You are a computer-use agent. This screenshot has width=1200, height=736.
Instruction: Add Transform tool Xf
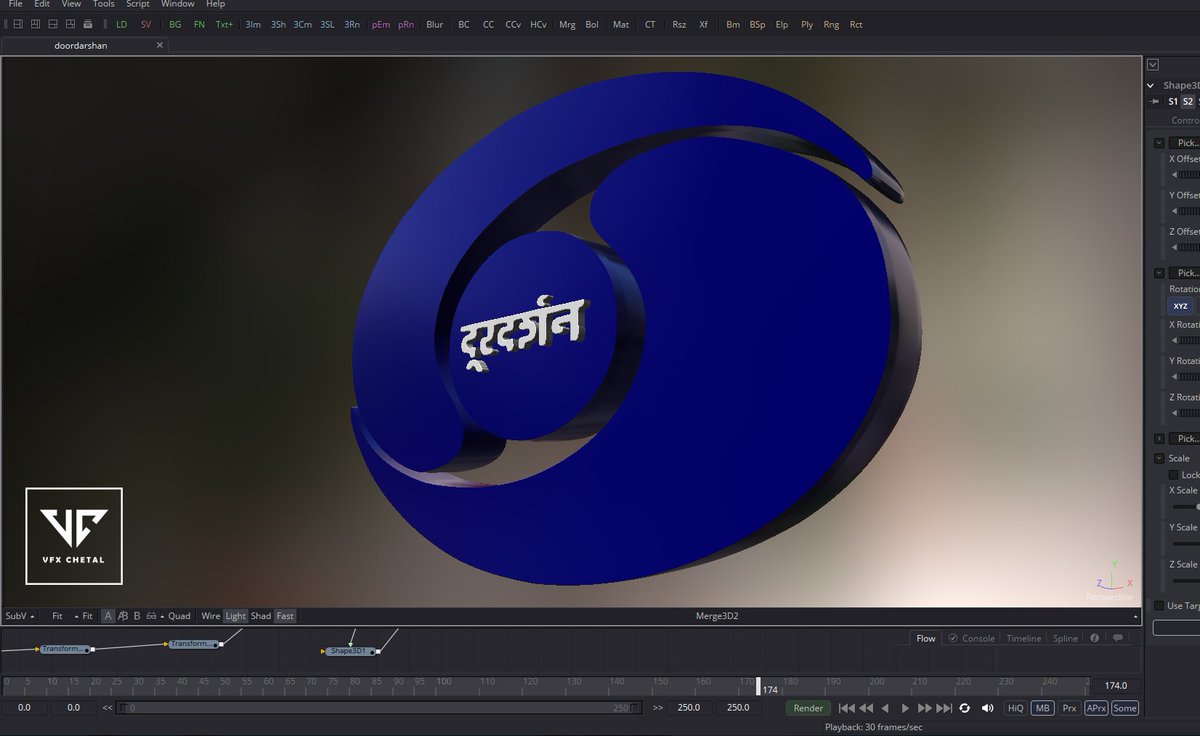pyautogui.click(x=704, y=24)
